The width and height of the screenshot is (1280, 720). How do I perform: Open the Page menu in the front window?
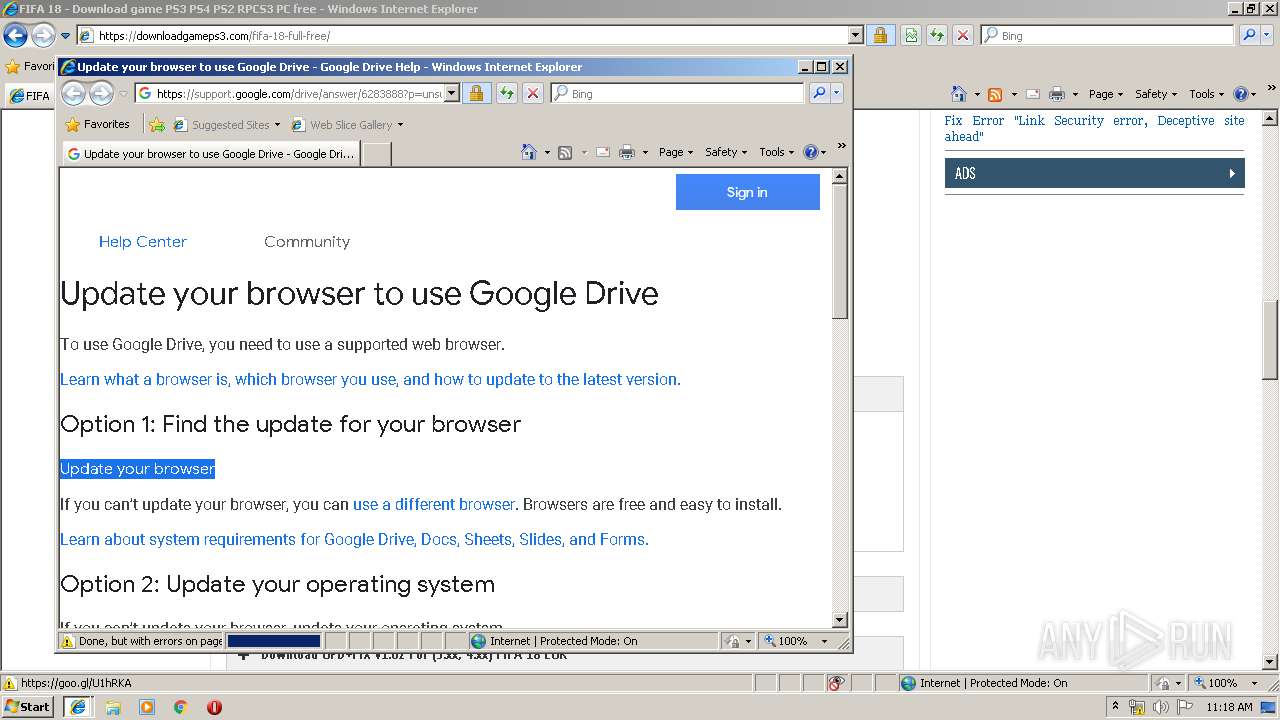675,152
